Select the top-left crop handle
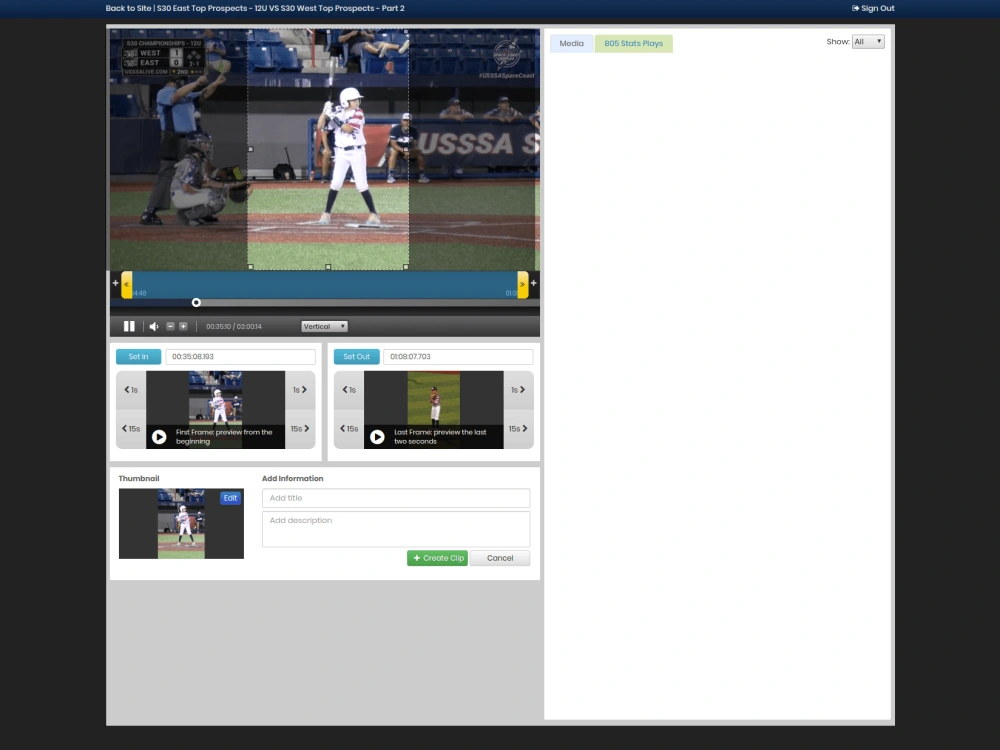Image resolution: width=1000 pixels, height=750 pixels. 250,31
